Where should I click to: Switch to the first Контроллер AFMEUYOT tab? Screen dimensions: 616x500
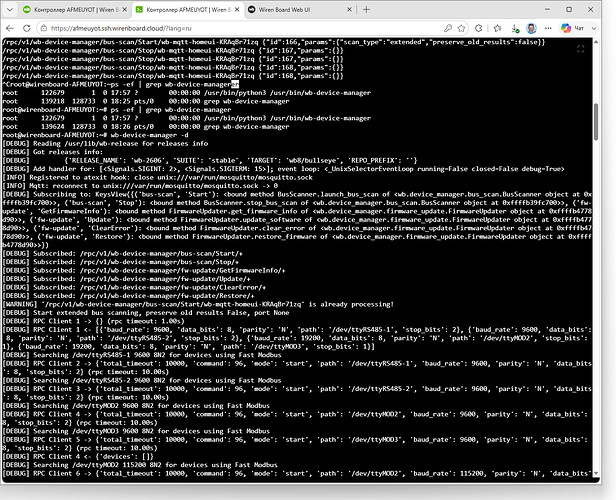[75, 9]
